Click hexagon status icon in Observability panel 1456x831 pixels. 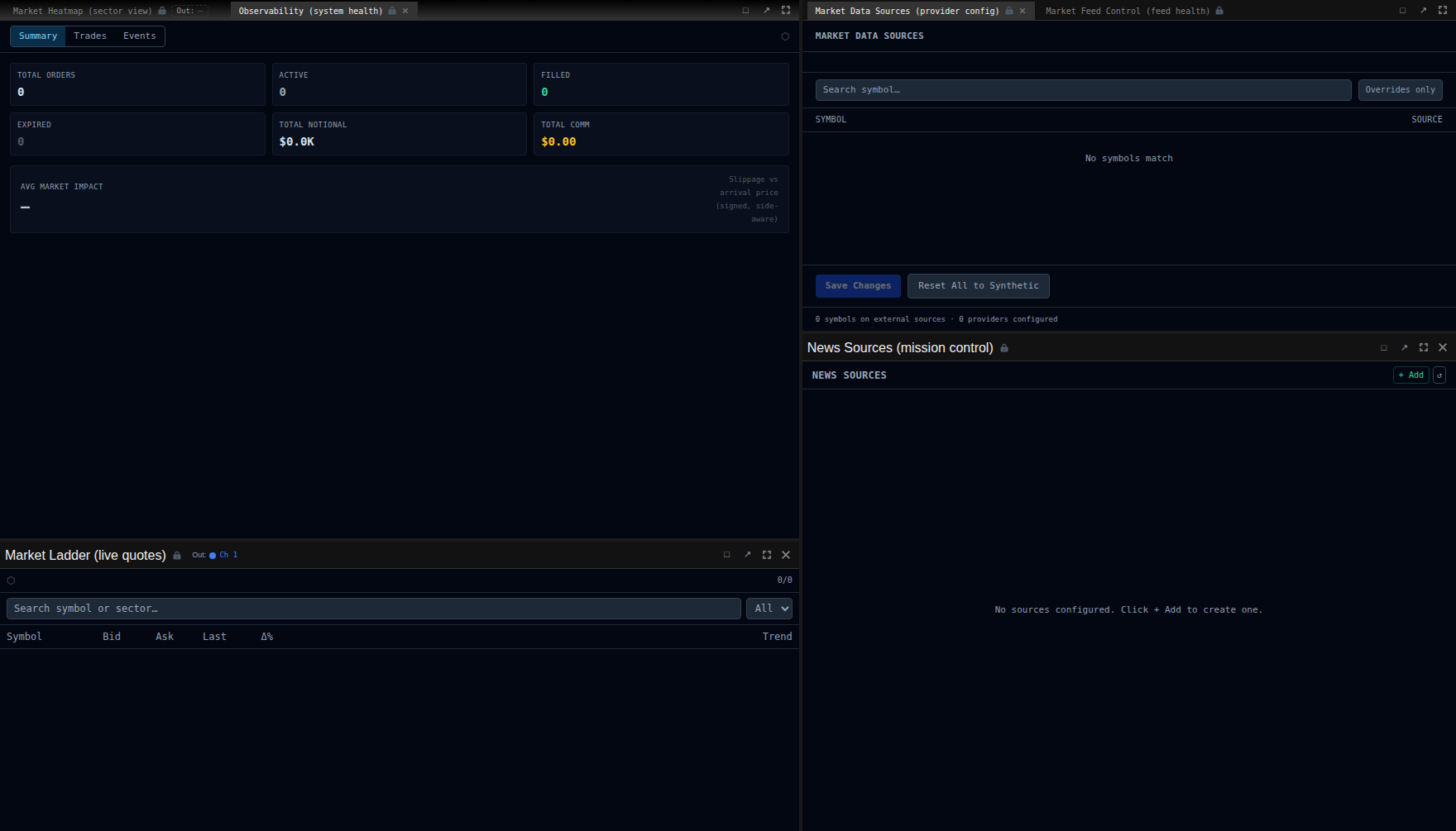click(x=785, y=36)
